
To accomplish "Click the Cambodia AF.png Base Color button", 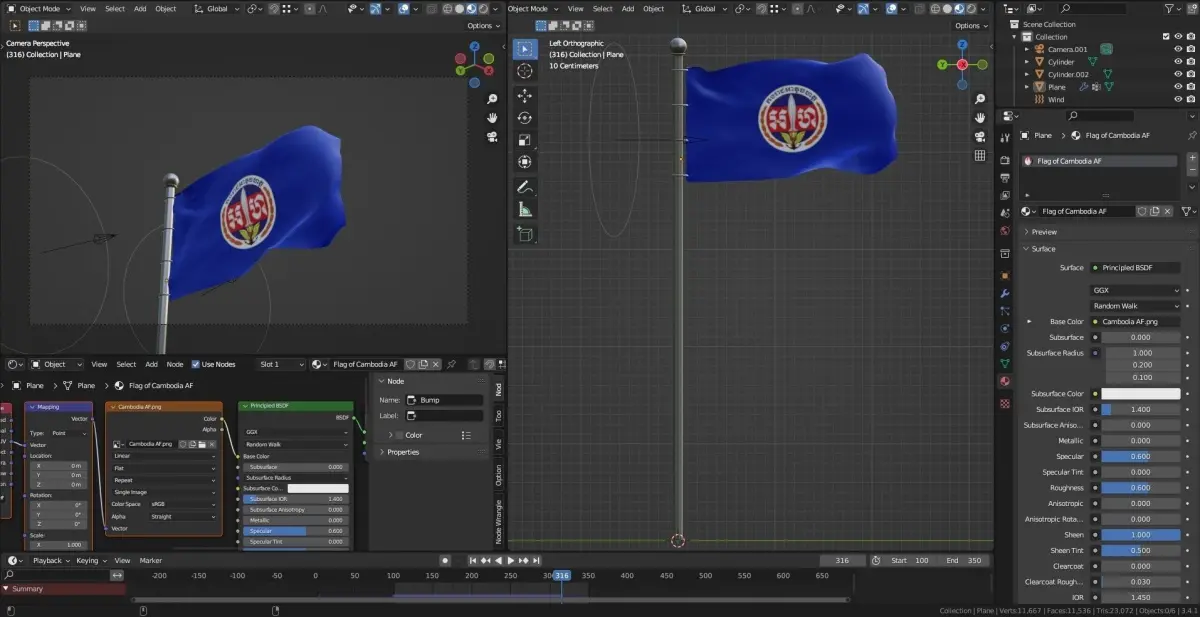I will (1135, 322).
